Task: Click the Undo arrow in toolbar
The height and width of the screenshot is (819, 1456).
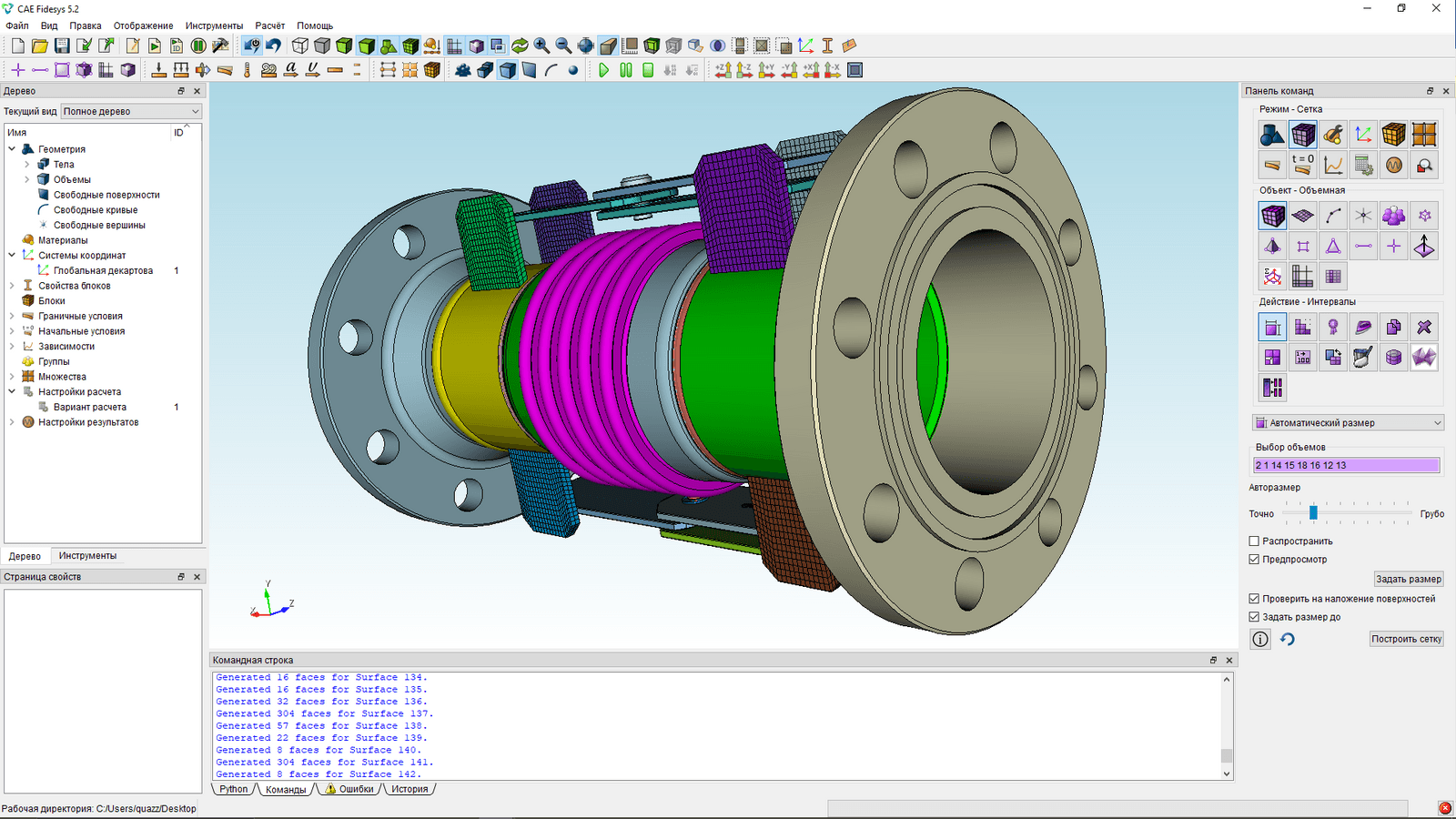Action: [274, 45]
